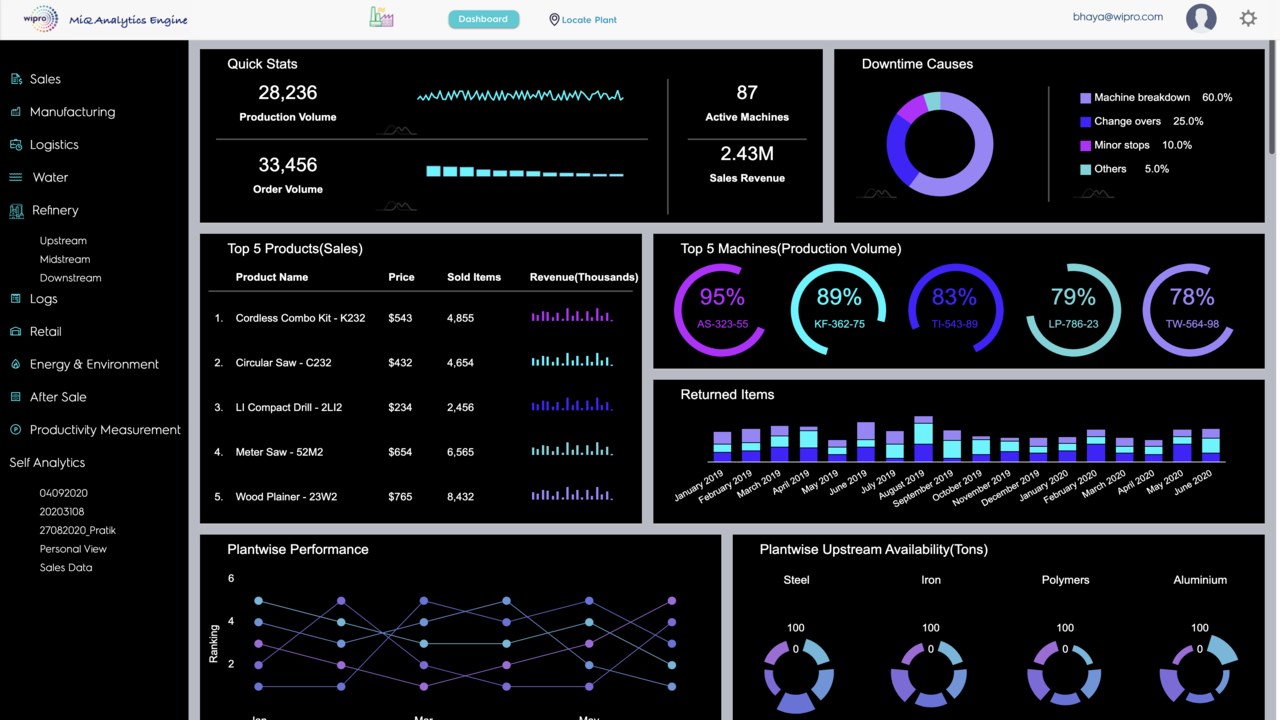The width and height of the screenshot is (1280, 720).
Task: Click the After Sale sidebar icon
Action: pos(16,397)
